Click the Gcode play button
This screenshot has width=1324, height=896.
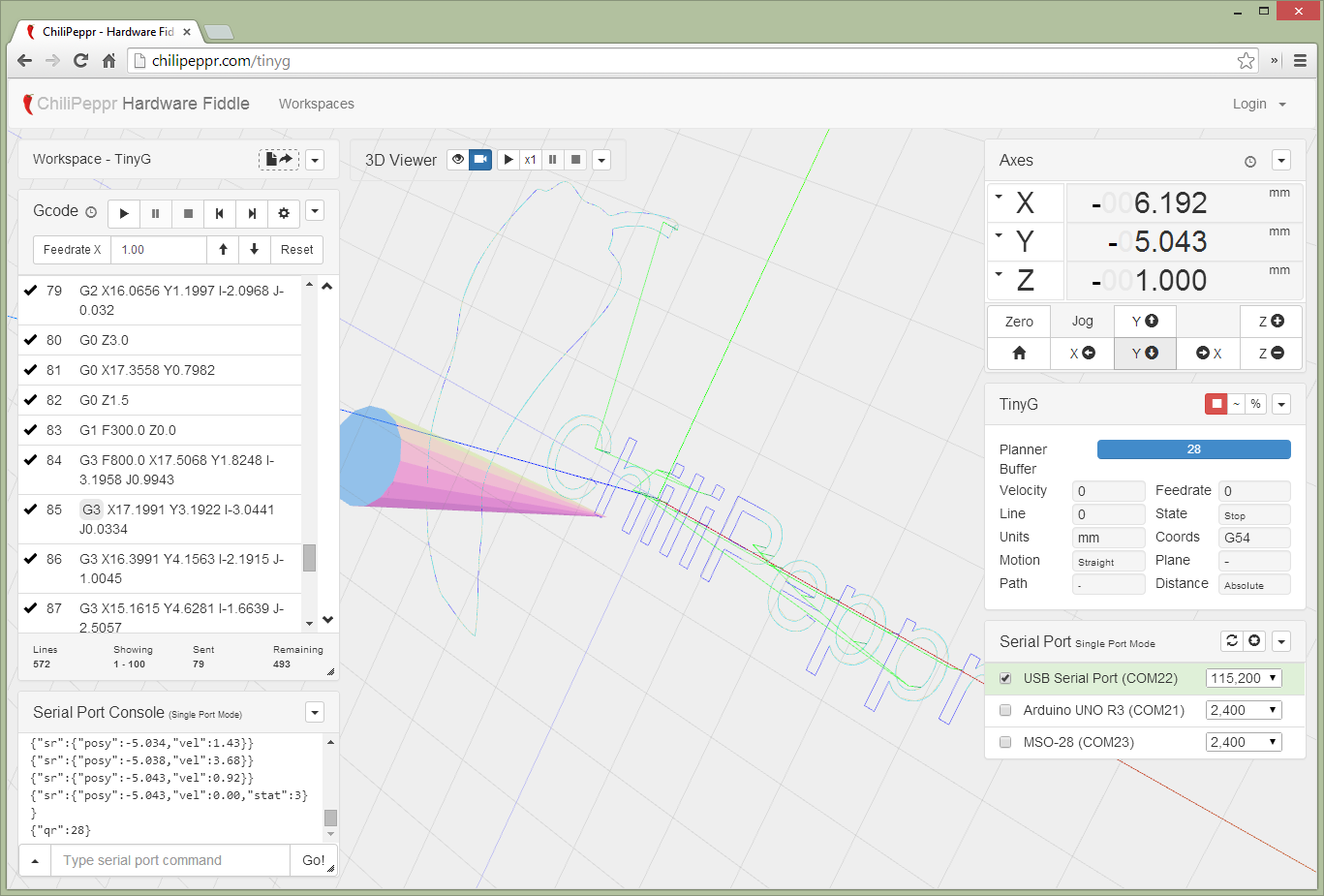point(124,213)
